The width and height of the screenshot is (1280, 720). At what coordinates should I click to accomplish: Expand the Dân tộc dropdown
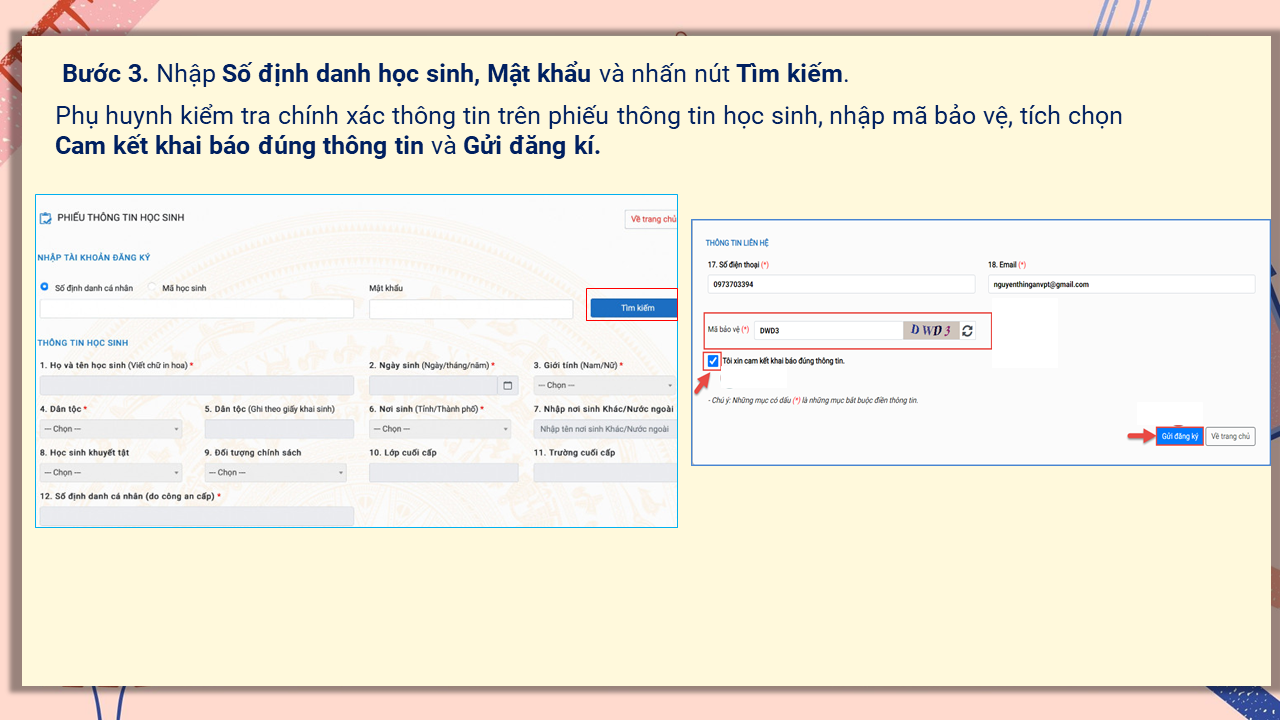point(110,428)
